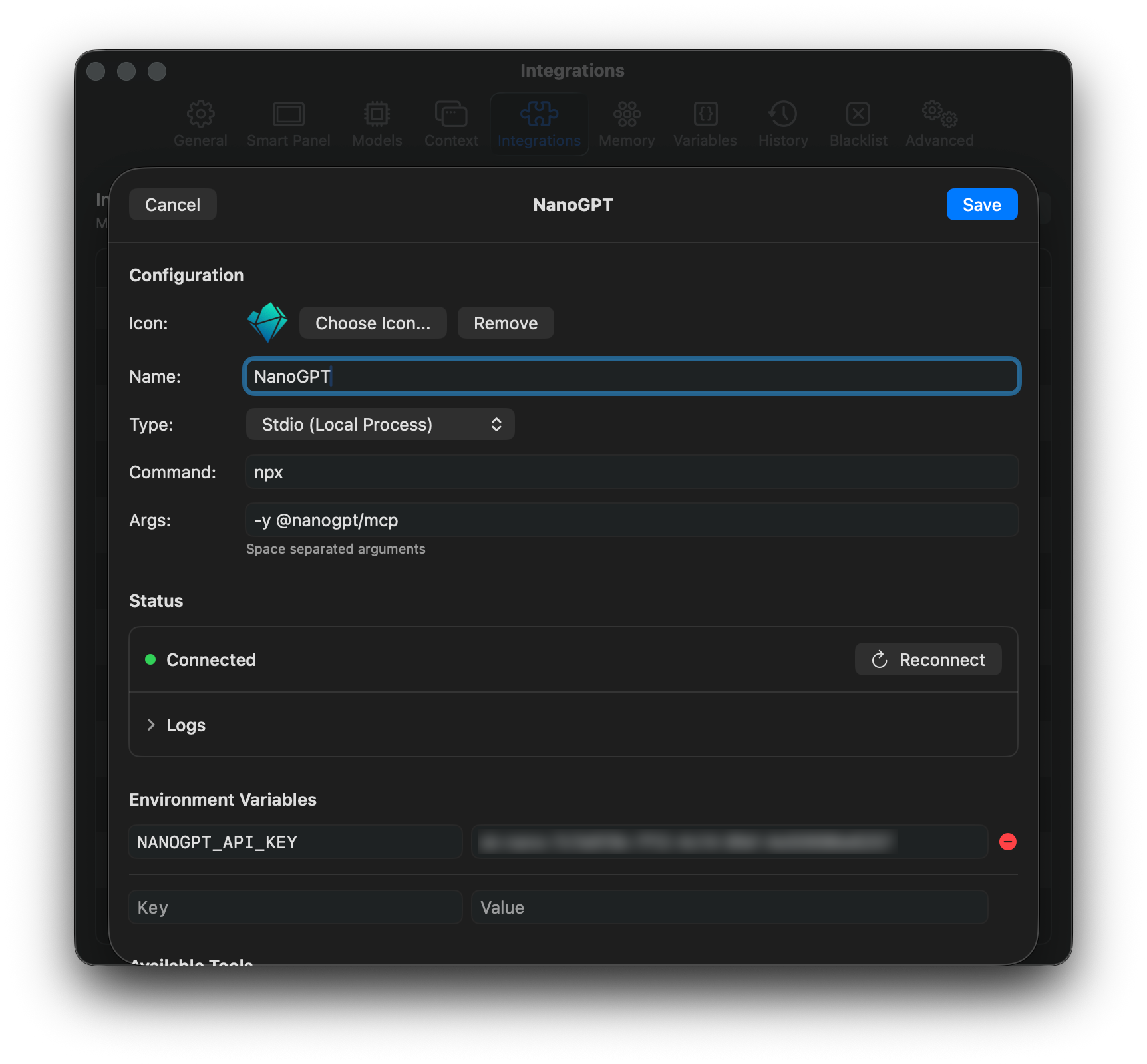Click the NanoGPT gem icon preview
The width and height of the screenshot is (1147, 1064).
[267, 322]
